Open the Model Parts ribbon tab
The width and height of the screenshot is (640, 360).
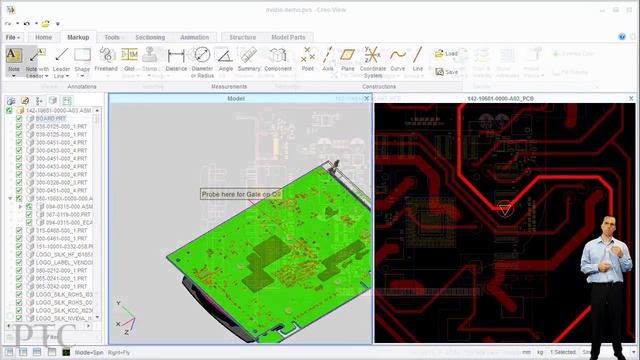288,37
